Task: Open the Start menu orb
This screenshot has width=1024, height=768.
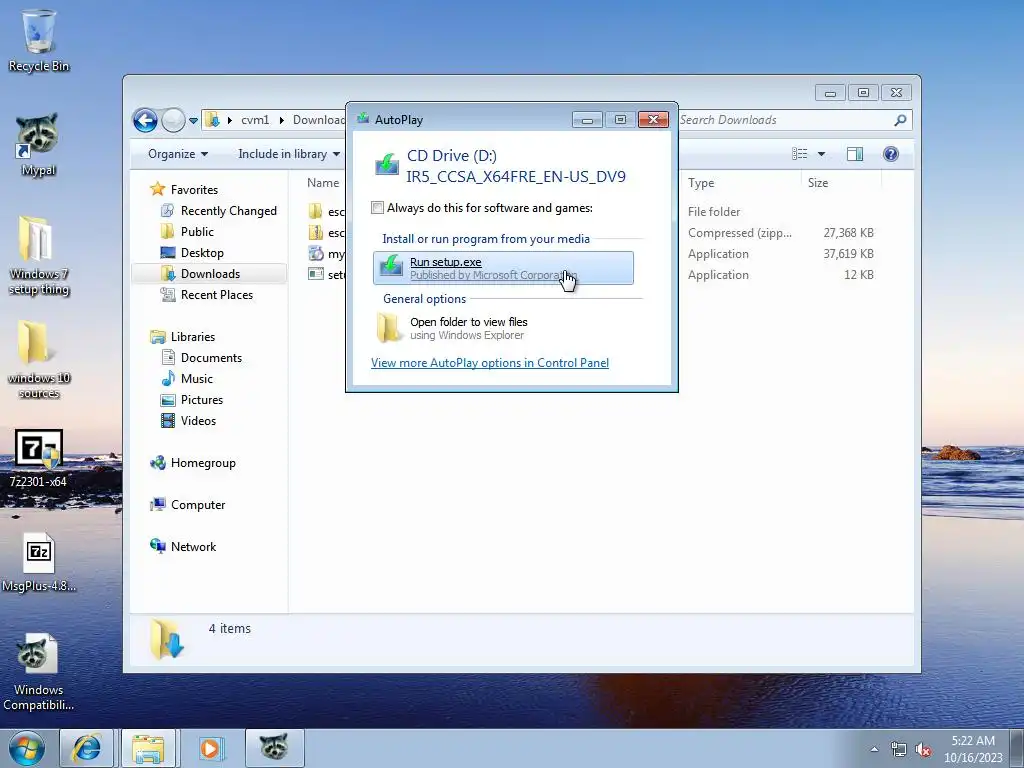Action: (27, 748)
